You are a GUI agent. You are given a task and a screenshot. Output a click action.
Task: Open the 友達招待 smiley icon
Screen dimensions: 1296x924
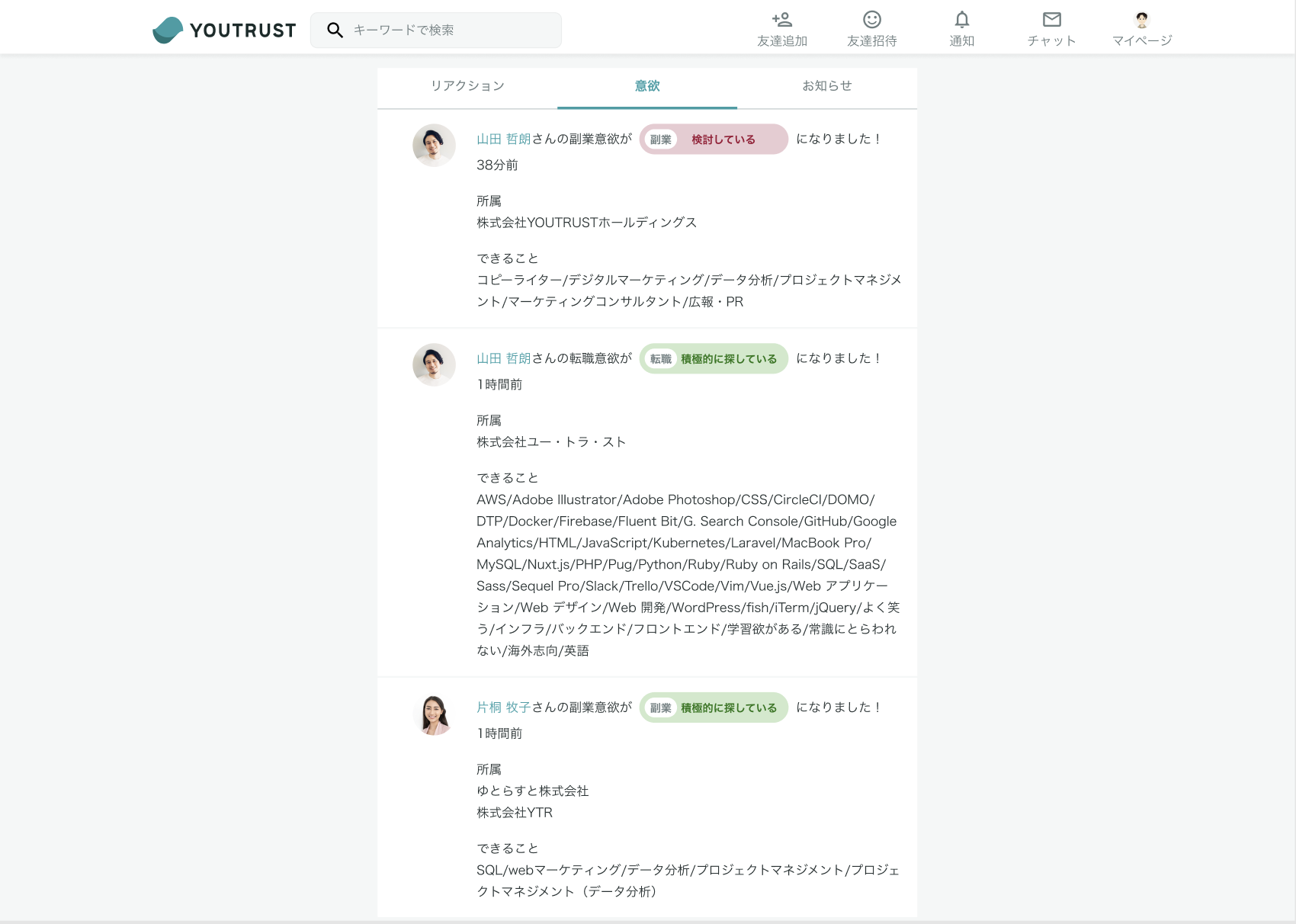[x=872, y=20]
